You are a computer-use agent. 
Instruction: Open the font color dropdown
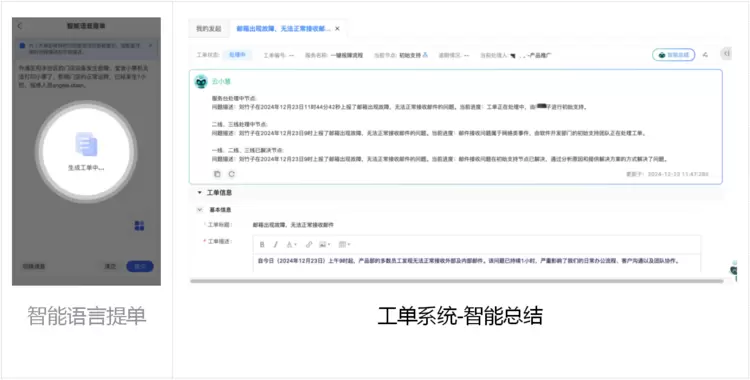point(291,245)
